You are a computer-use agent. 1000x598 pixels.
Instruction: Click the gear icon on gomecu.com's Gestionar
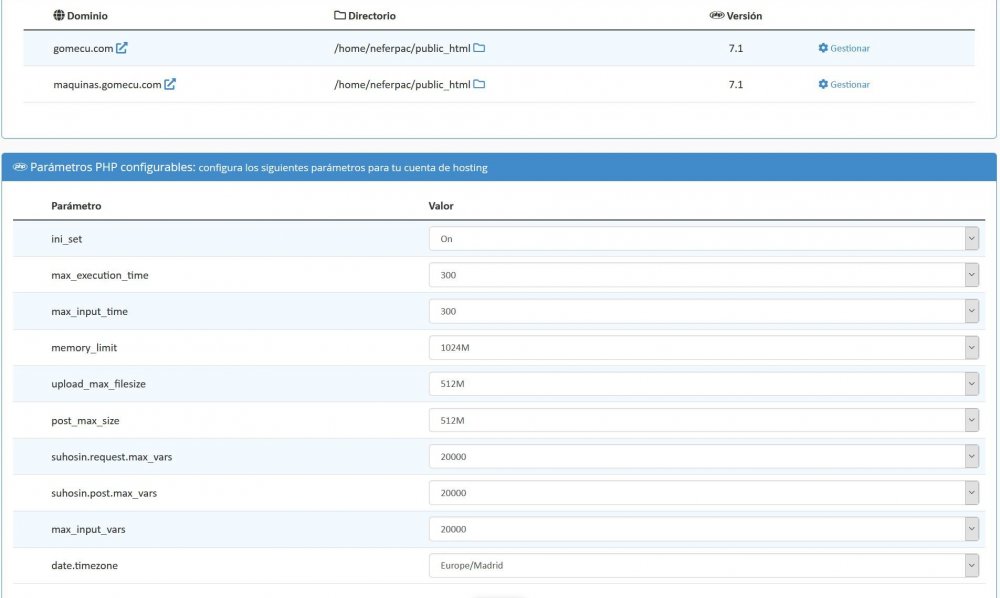coord(822,46)
